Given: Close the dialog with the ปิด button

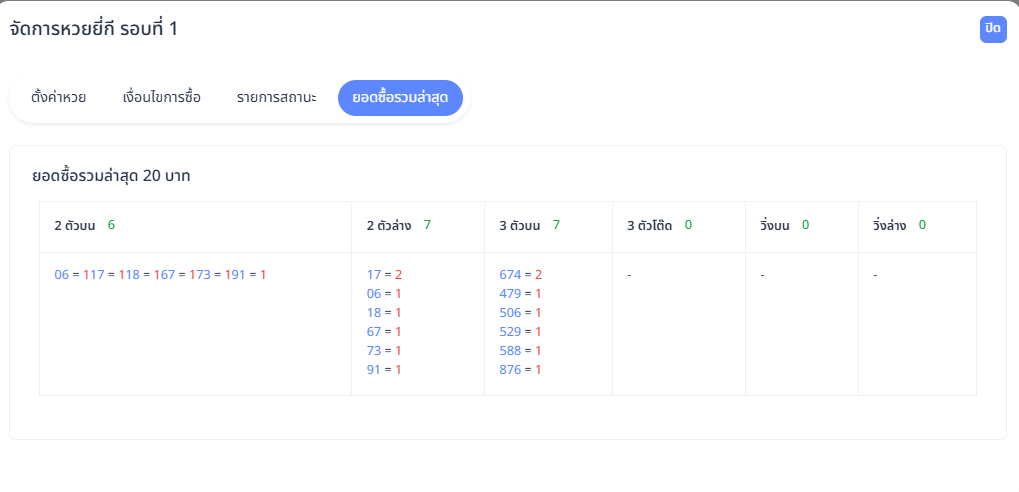Looking at the screenshot, I should [x=992, y=29].
